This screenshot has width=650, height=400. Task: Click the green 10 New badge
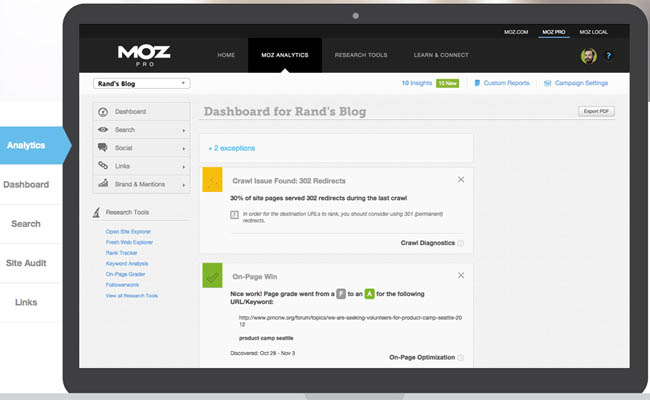447,83
